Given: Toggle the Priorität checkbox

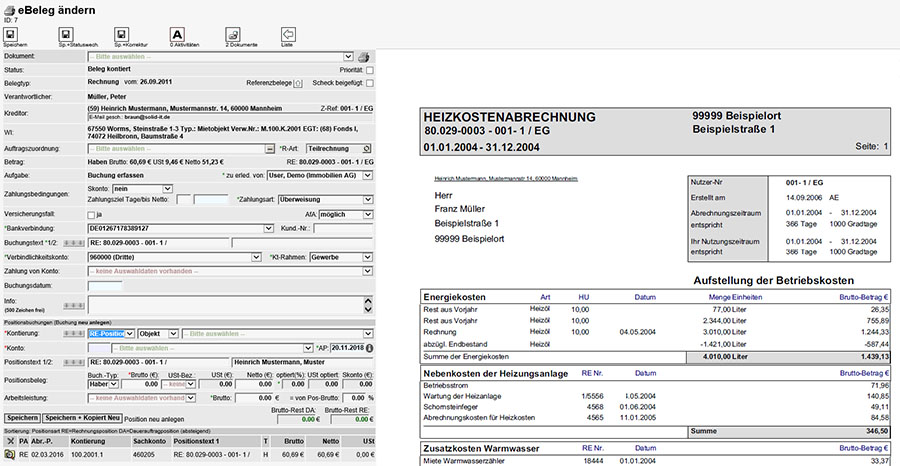Looking at the screenshot, I should [x=370, y=70].
